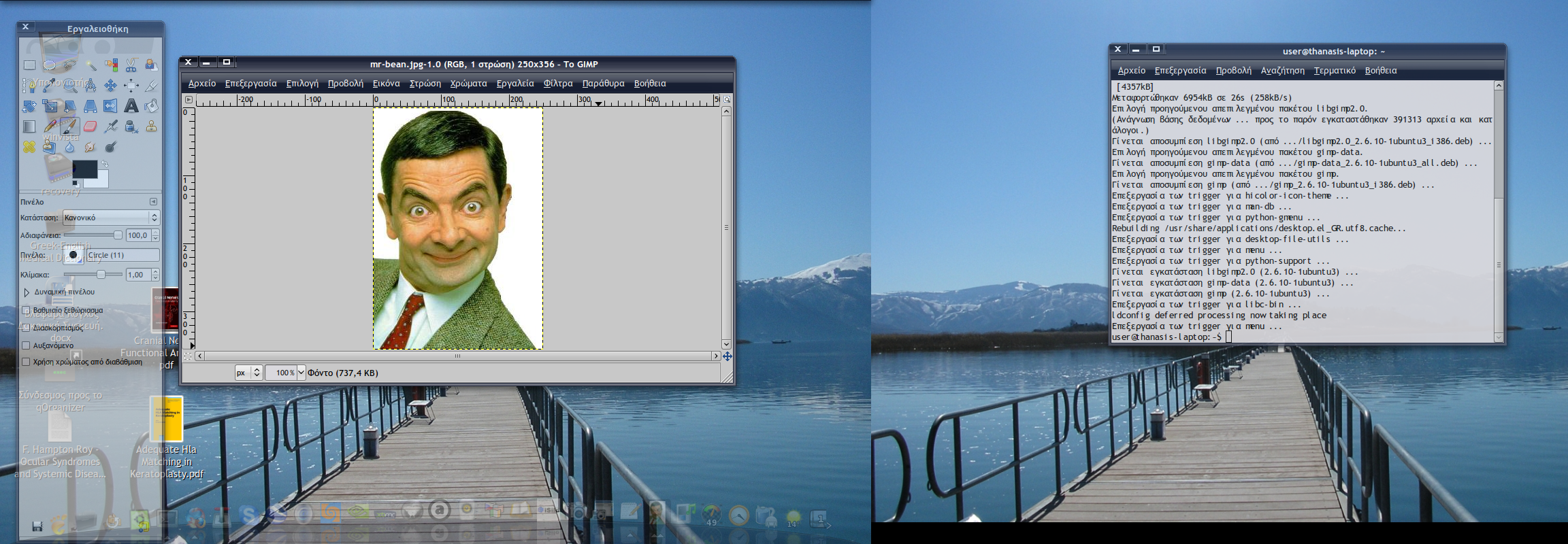Activate the Airbrush tool
Screen dimensions: 1568x544
pos(111,126)
